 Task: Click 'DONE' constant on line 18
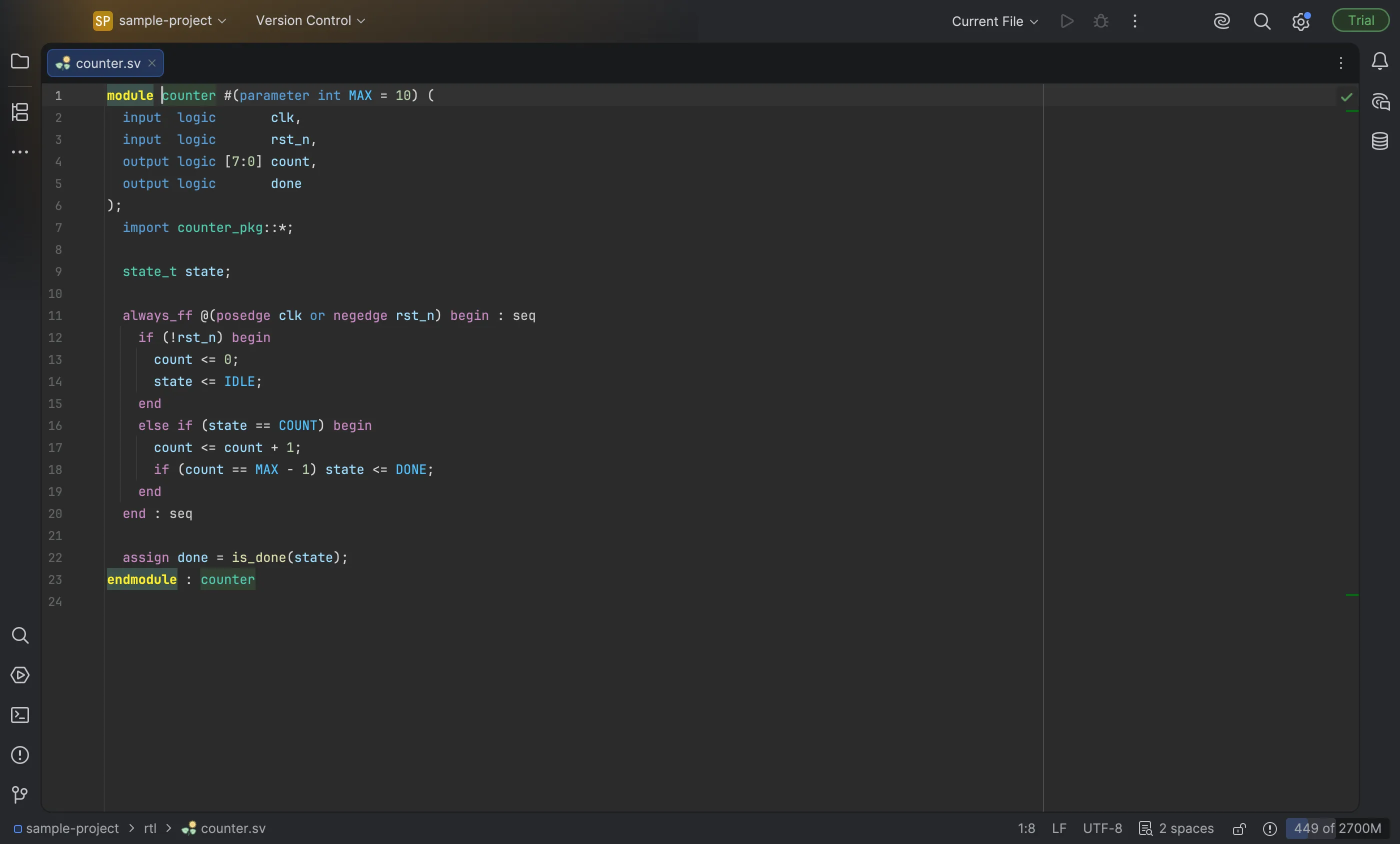411,469
